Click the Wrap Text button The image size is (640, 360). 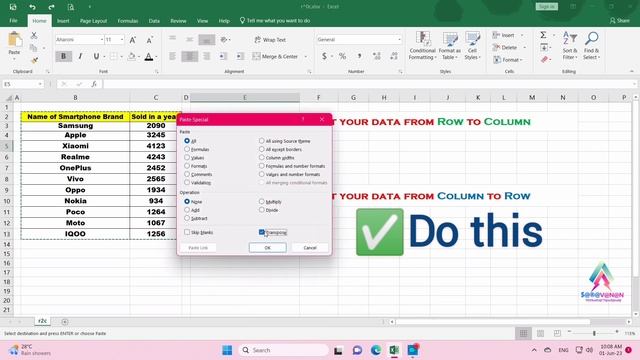tap(270, 40)
